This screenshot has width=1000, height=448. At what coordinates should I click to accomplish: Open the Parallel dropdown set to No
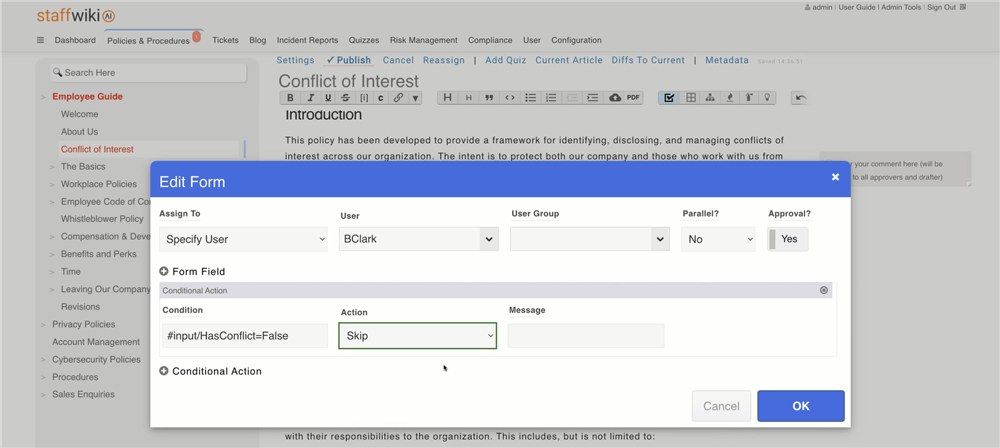coord(718,239)
